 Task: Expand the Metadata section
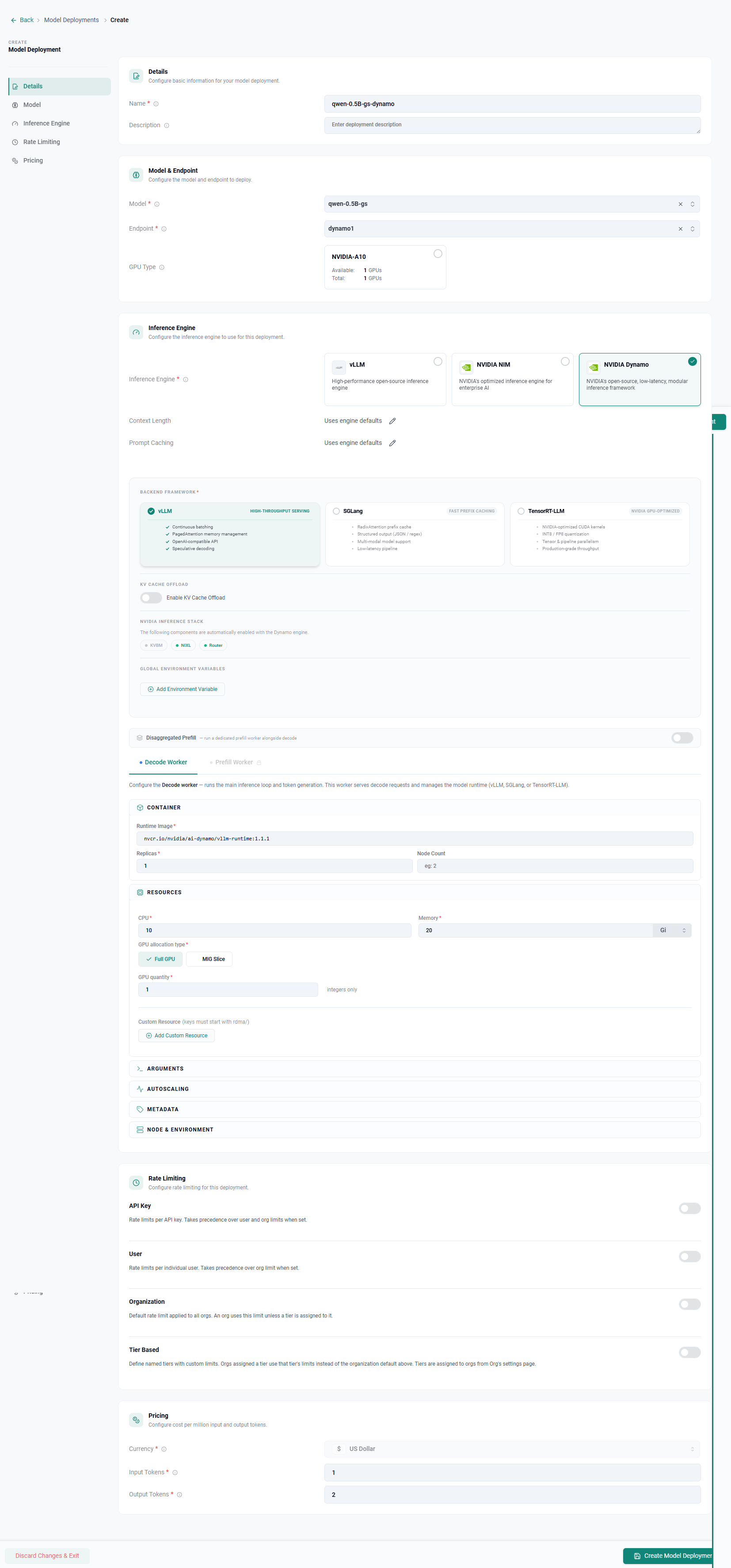pos(415,1110)
